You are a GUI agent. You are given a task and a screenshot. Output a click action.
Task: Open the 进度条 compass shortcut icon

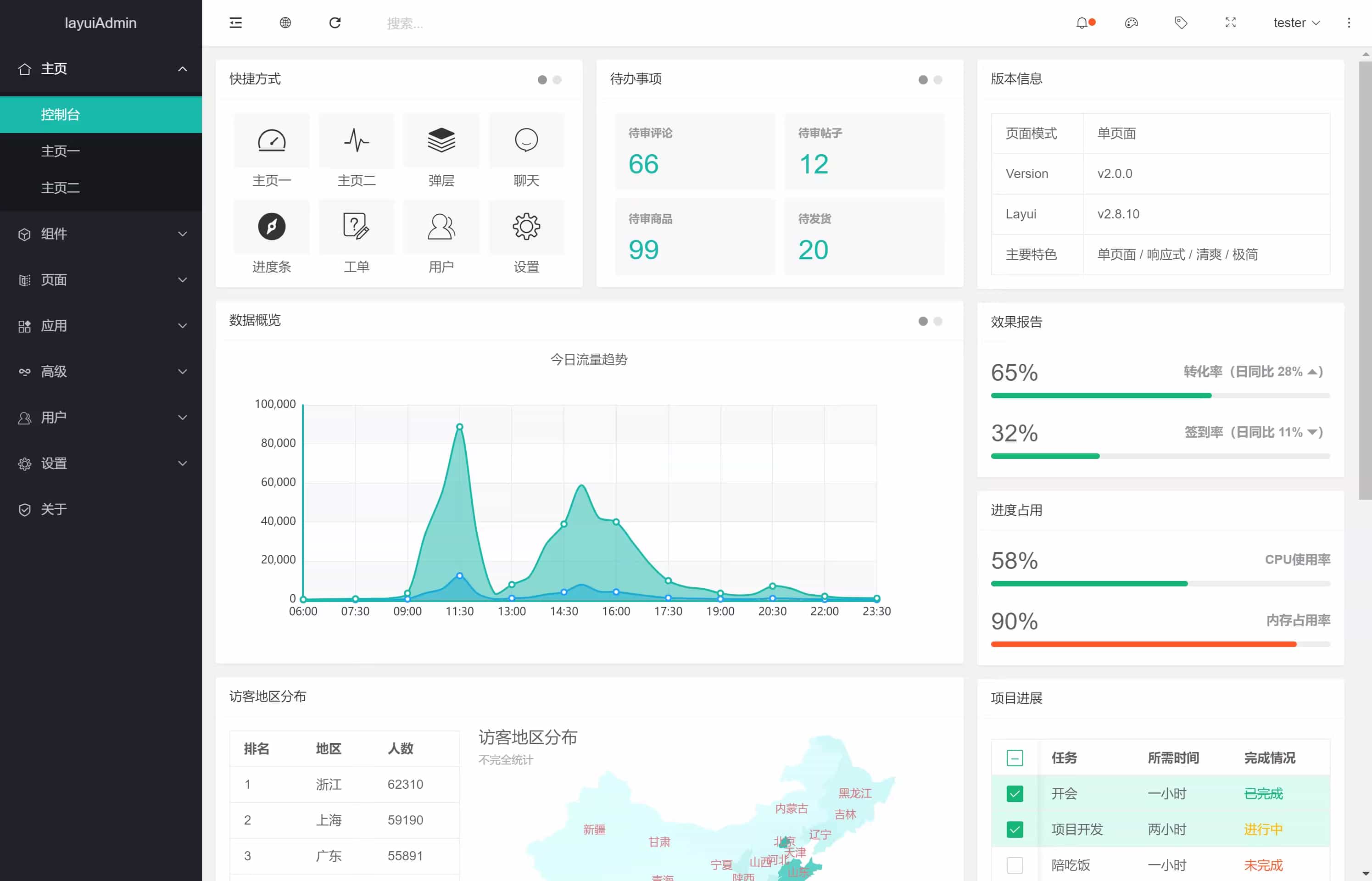(272, 227)
